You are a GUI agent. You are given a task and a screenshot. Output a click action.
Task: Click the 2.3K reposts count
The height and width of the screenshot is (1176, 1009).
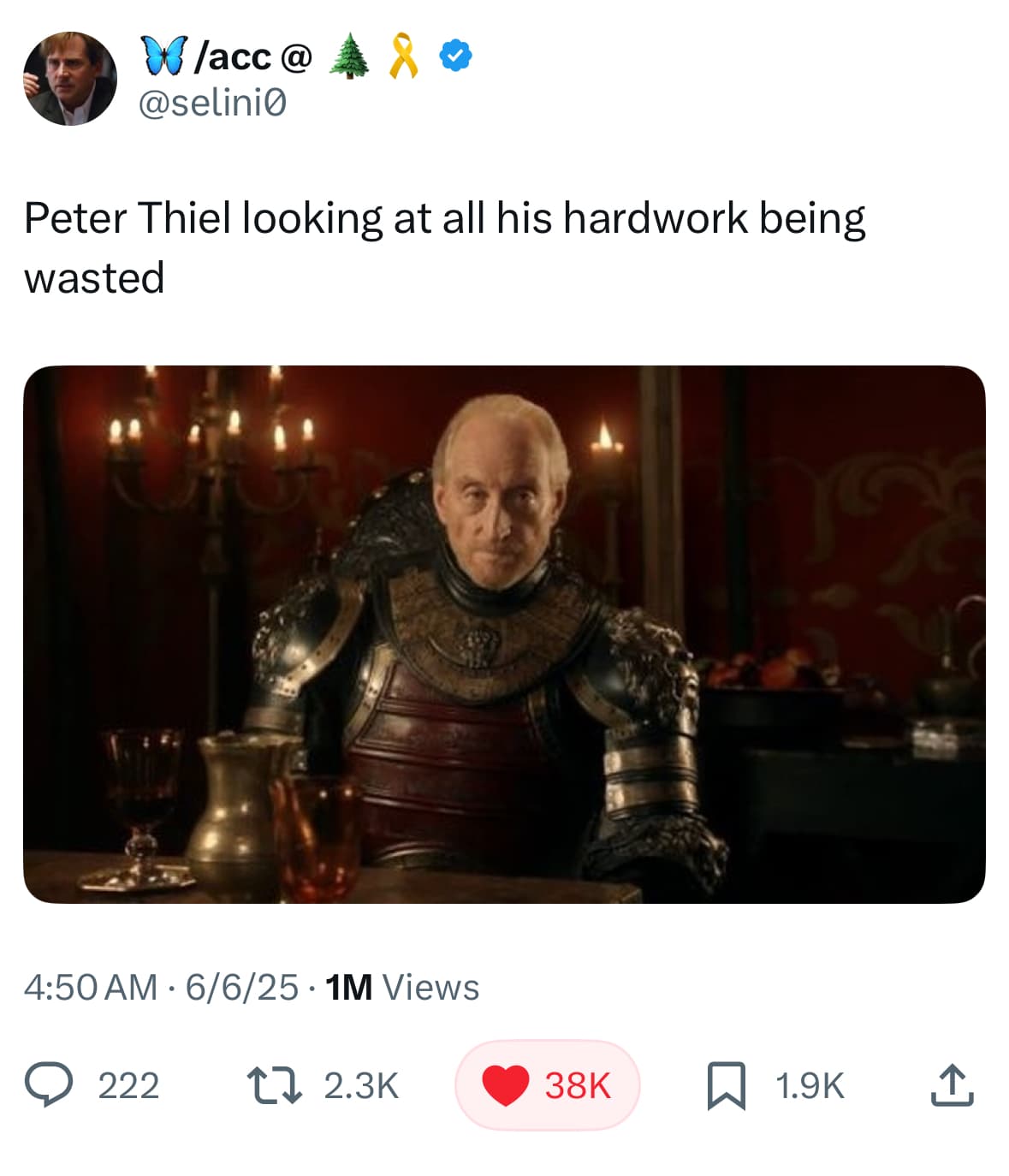pyautogui.click(x=361, y=1085)
